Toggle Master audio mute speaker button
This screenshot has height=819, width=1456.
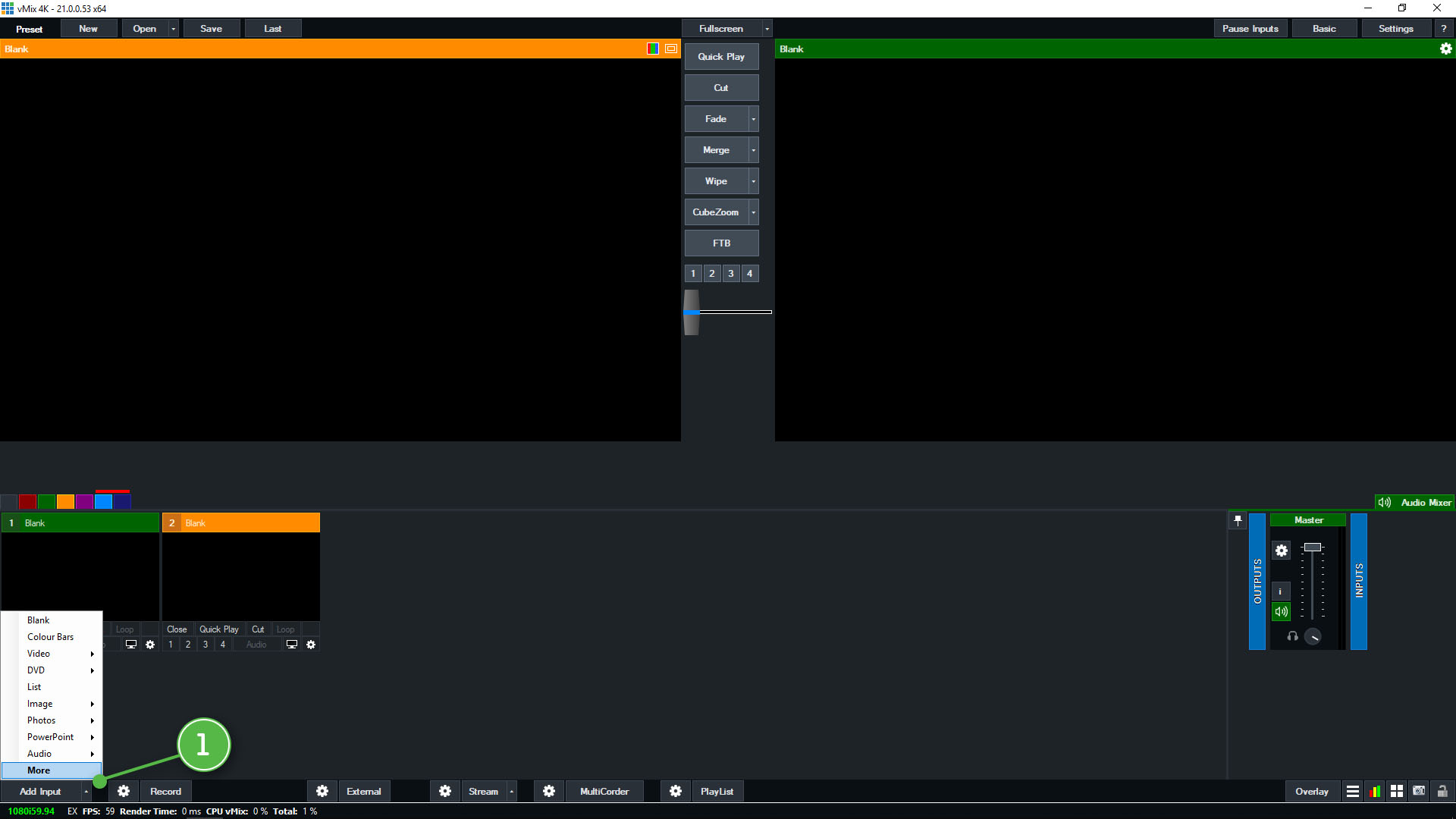[x=1281, y=611]
